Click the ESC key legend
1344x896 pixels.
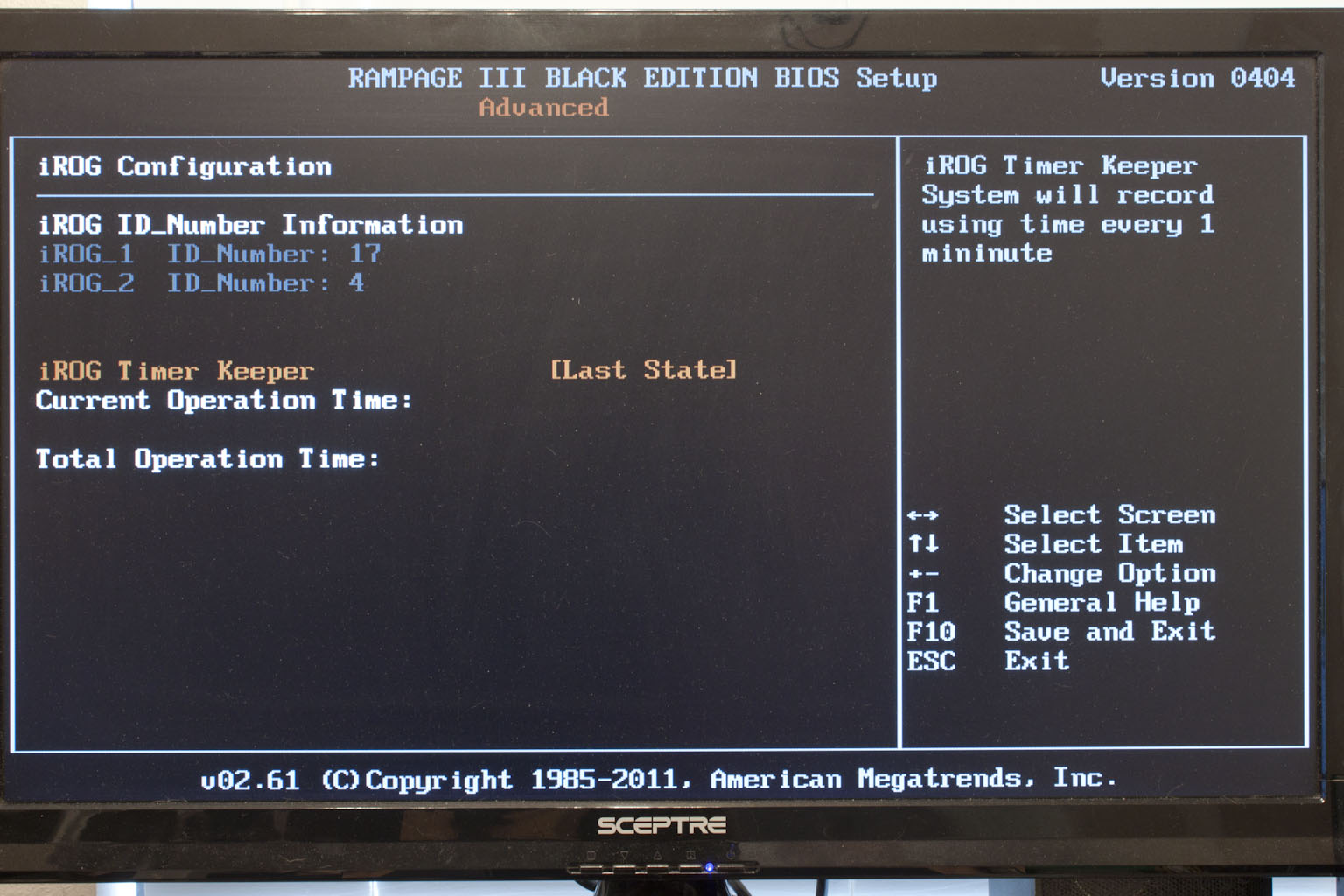931,661
